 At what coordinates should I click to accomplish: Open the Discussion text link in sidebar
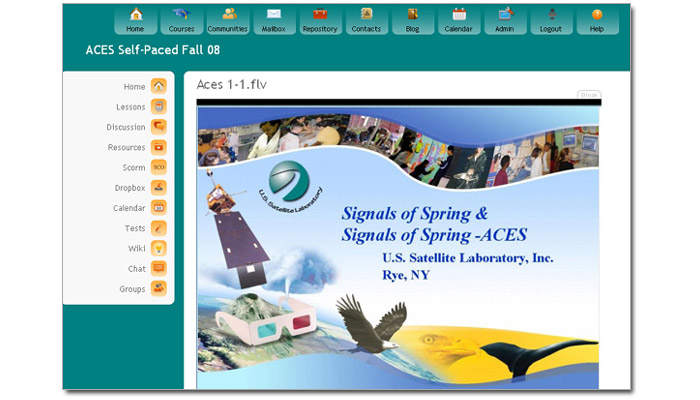(x=126, y=127)
